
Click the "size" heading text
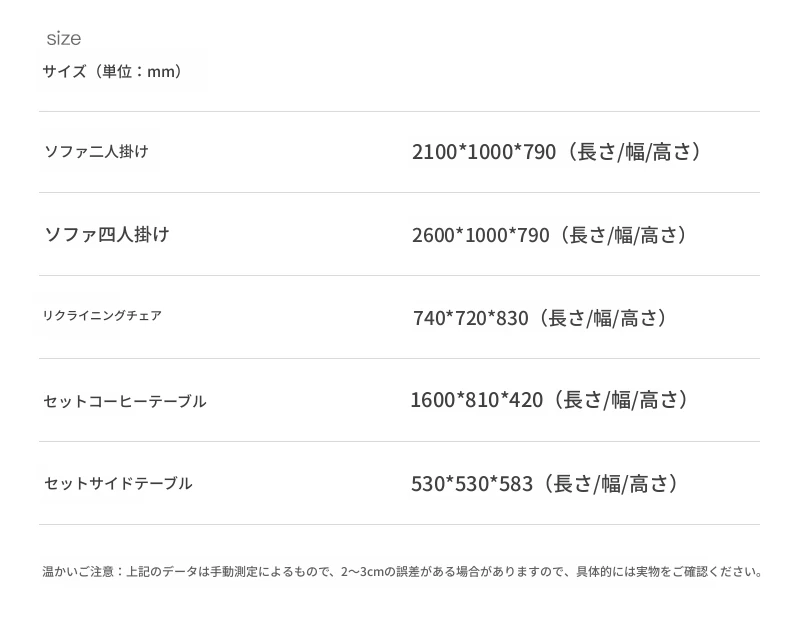tap(63, 39)
